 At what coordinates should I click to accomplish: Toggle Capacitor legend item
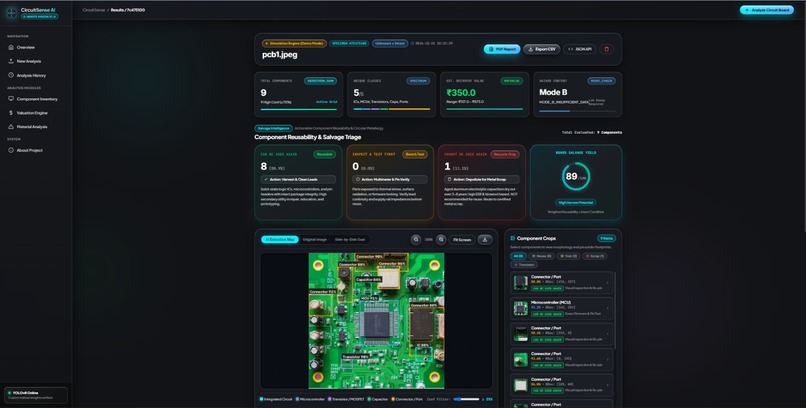pos(378,399)
